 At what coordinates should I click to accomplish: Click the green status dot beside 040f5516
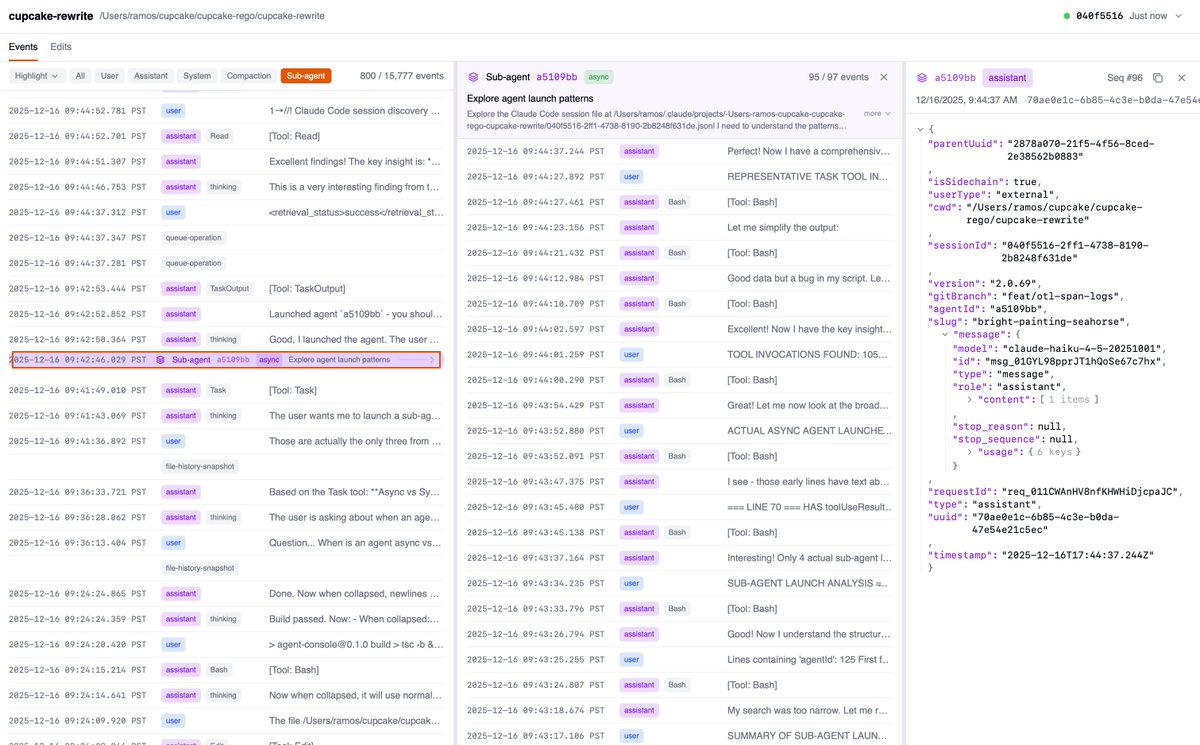[x=1067, y=16]
